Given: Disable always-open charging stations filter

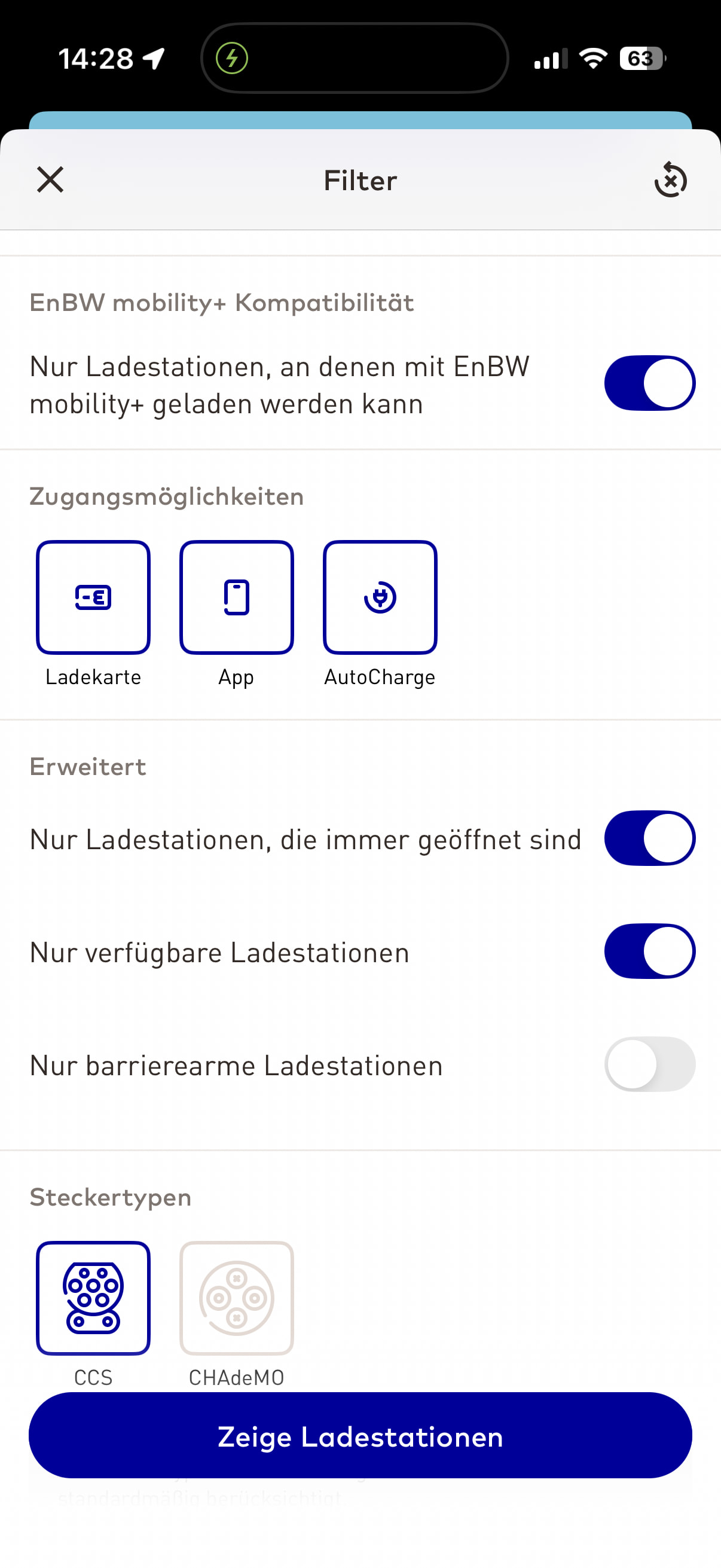Looking at the screenshot, I should [649, 838].
